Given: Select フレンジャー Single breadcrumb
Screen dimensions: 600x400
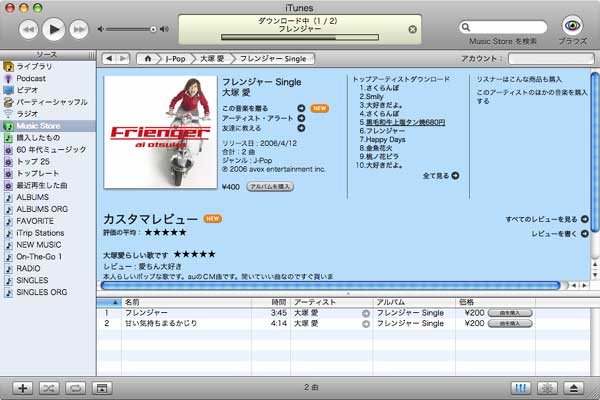Looking at the screenshot, I should click(x=273, y=59).
